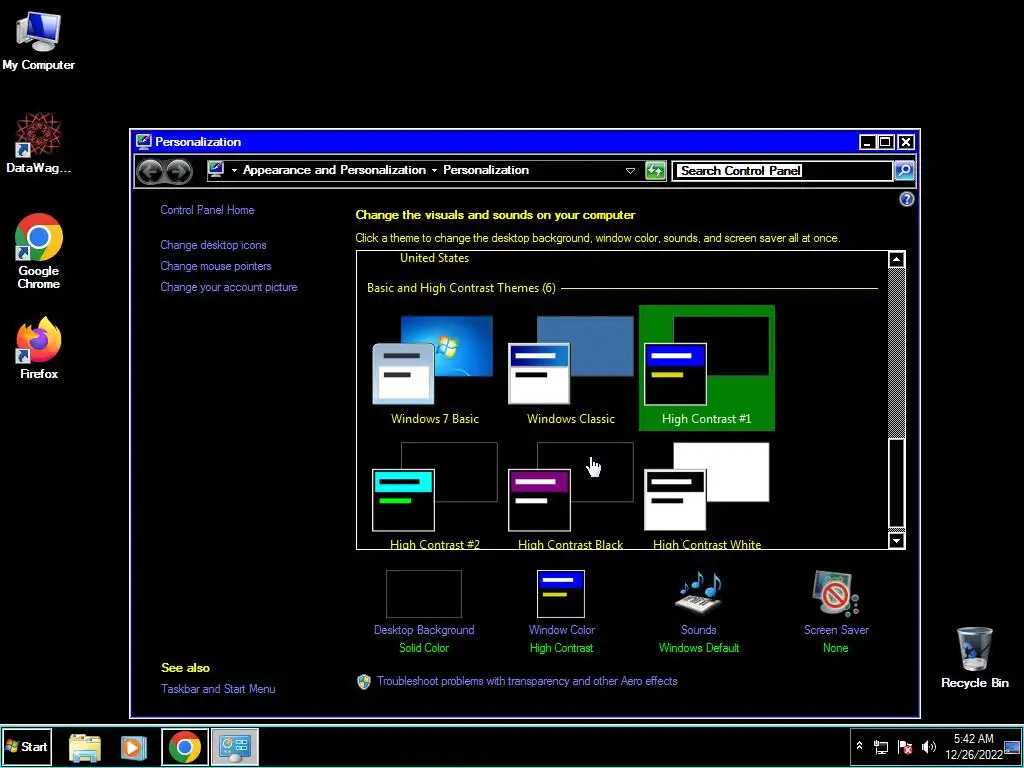Image resolution: width=1024 pixels, height=768 pixels.
Task: Click the Forward navigation arrow
Action: 178,171
